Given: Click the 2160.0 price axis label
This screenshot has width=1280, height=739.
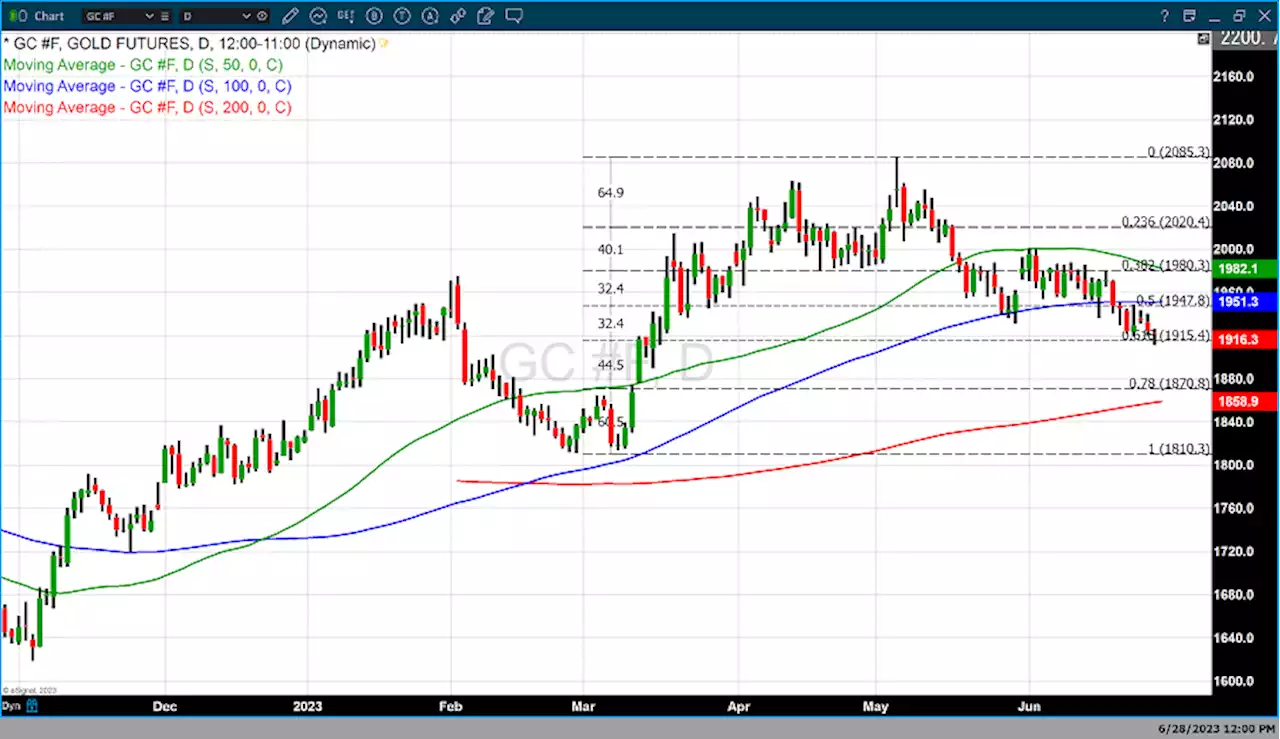Looking at the screenshot, I should coord(1233,76).
